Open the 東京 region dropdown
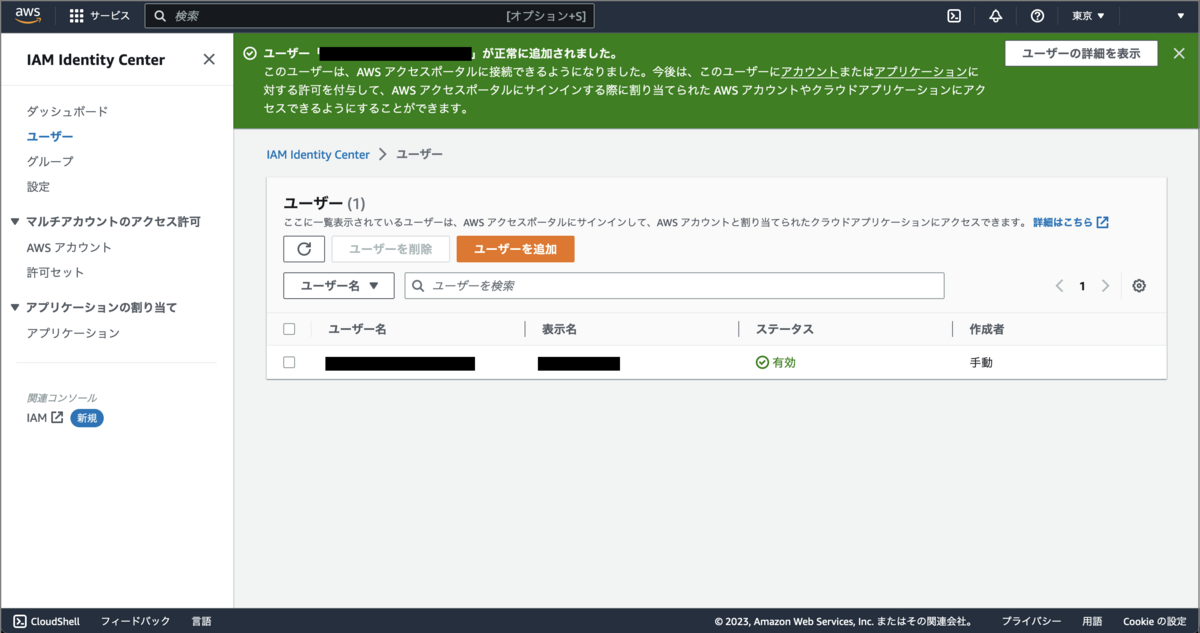The image size is (1200, 633). tap(1088, 16)
